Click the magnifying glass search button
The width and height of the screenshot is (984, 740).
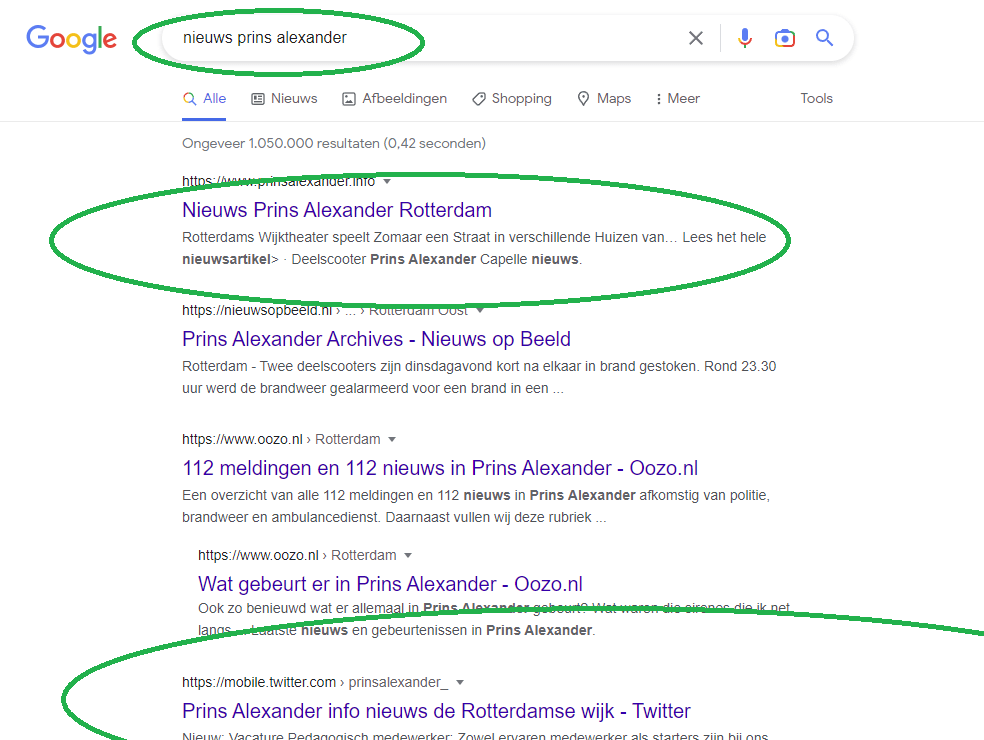tap(824, 38)
